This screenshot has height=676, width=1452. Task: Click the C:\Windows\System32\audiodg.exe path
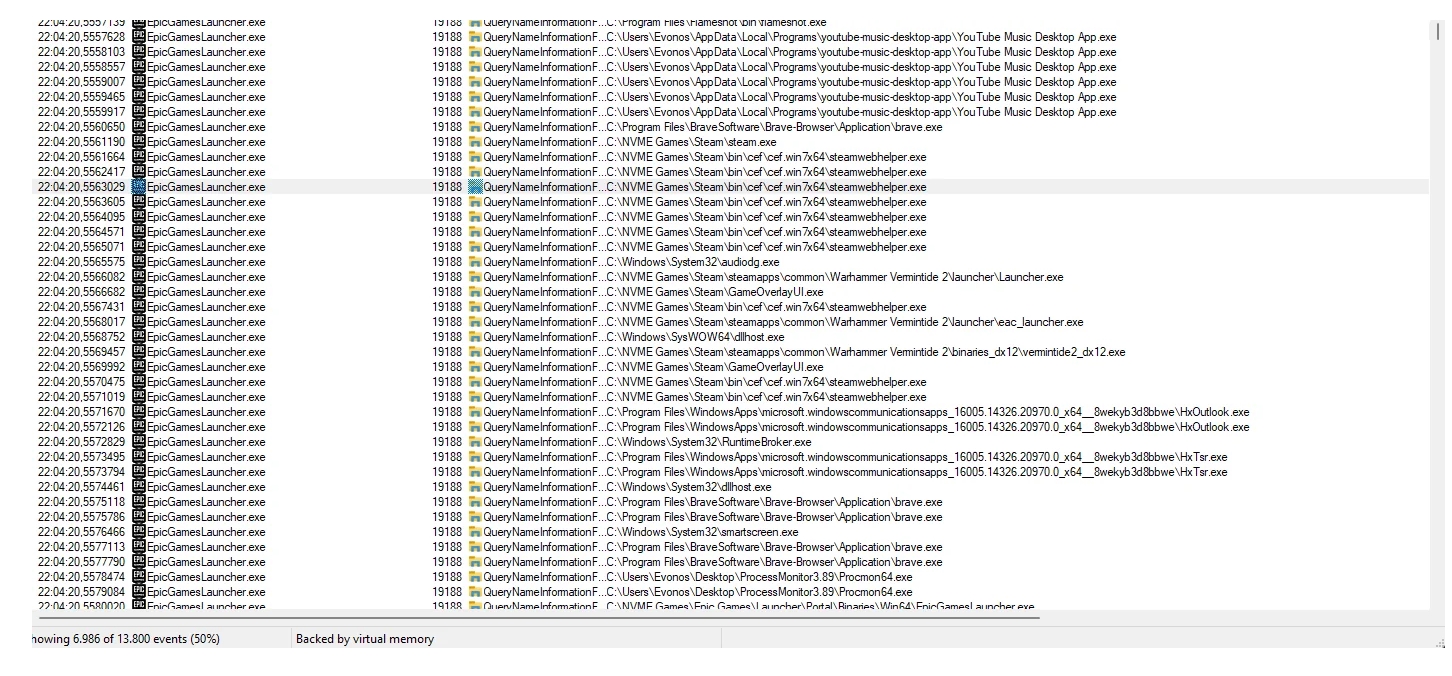click(x=693, y=262)
